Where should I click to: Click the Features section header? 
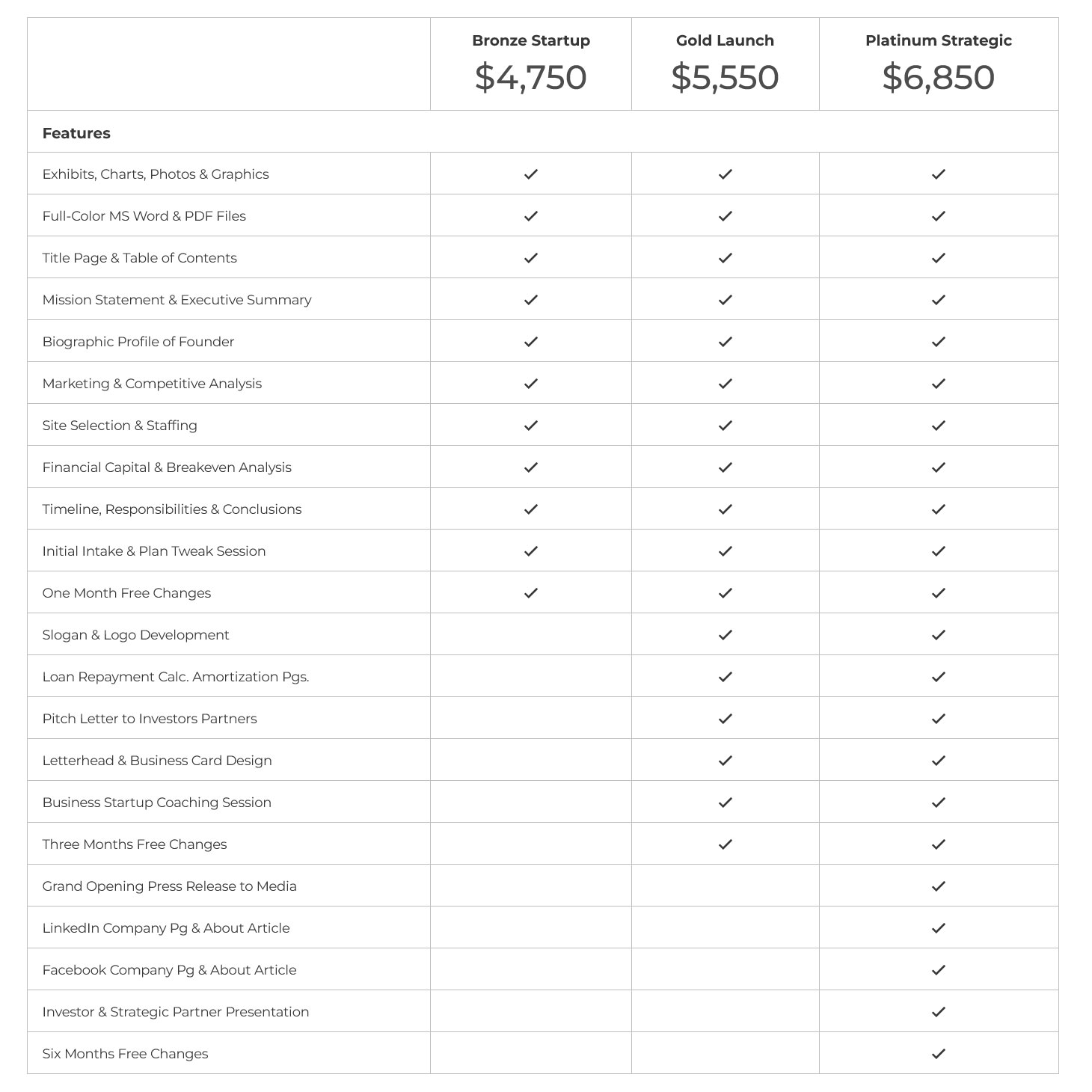pos(76,133)
